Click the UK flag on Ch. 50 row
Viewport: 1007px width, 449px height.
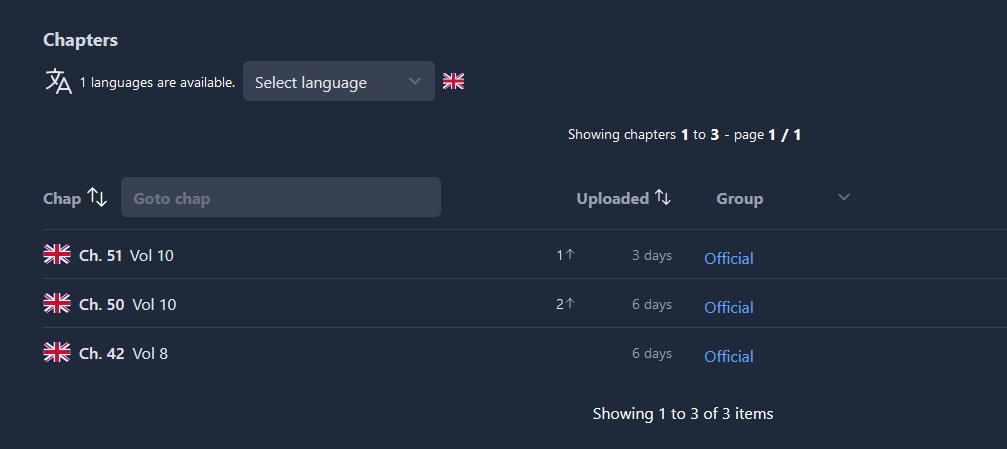tap(57, 303)
